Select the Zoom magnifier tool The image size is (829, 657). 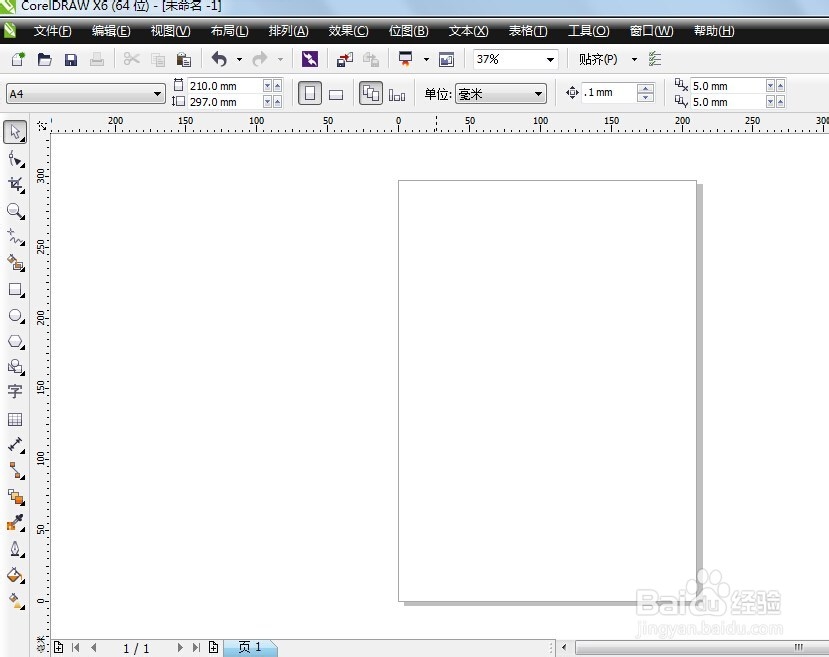pyautogui.click(x=15, y=211)
